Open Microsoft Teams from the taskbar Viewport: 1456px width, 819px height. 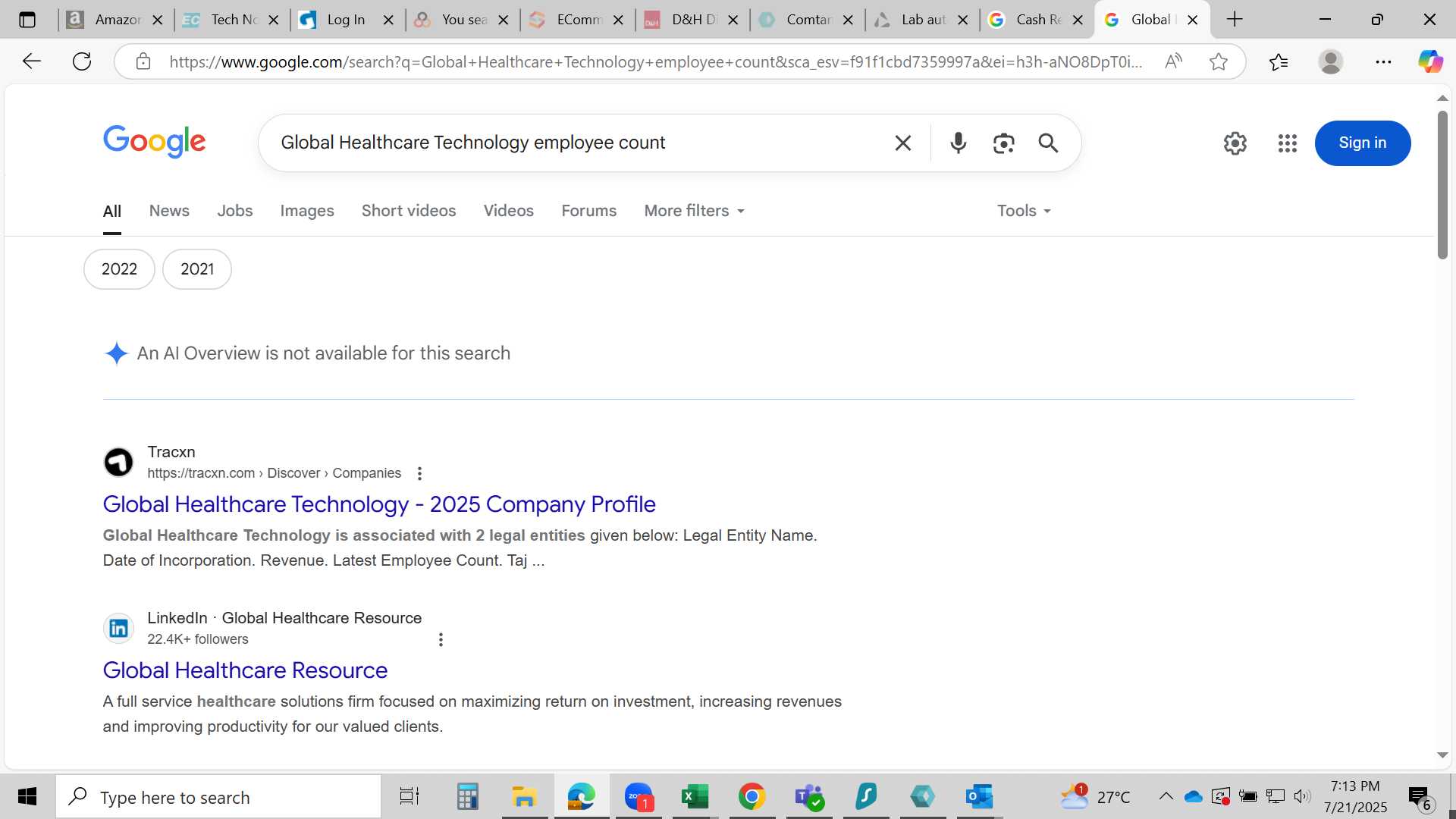click(809, 797)
